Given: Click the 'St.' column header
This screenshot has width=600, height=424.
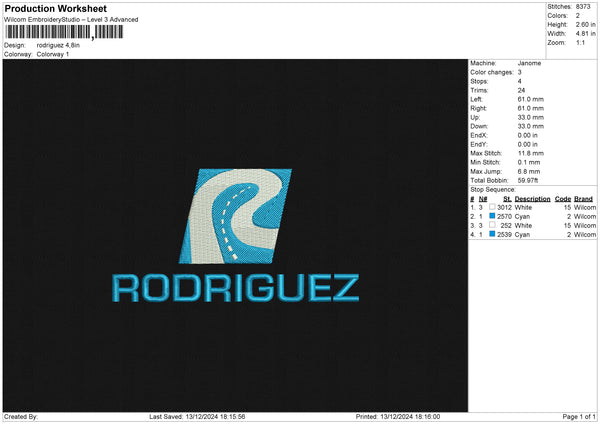Looking at the screenshot, I should [507, 199].
